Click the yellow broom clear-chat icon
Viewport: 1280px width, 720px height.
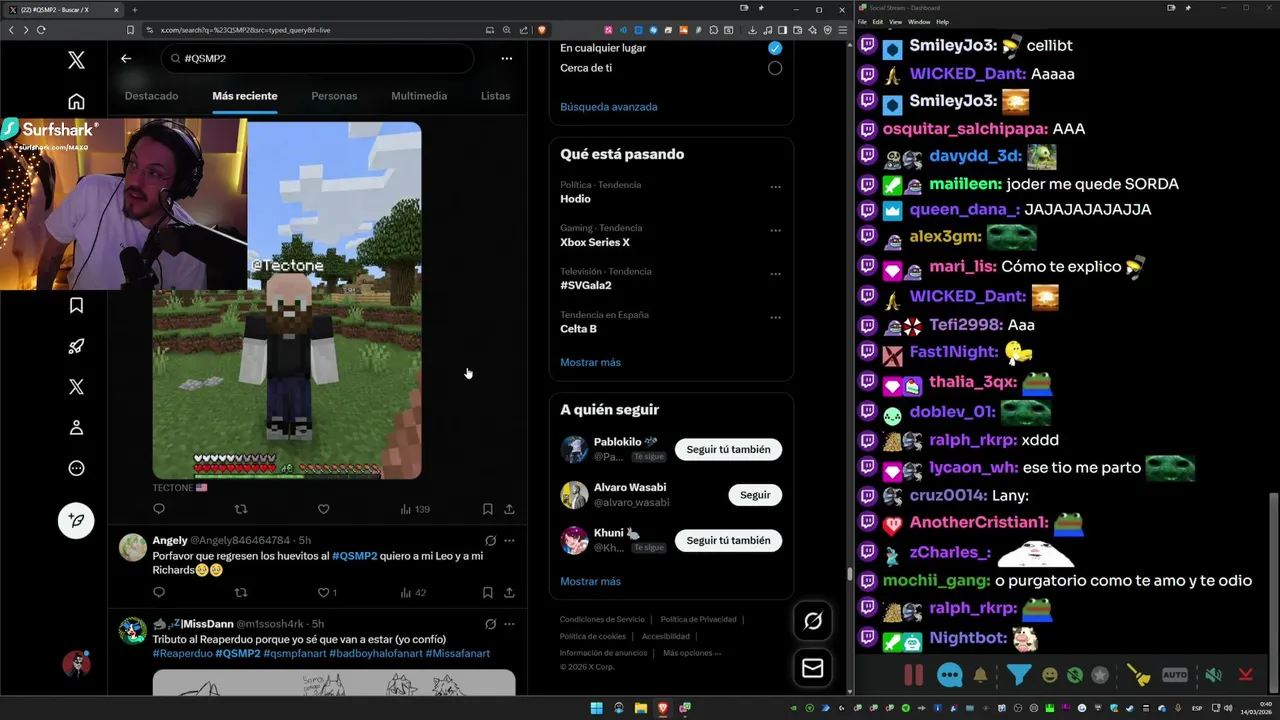pos(1139,675)
